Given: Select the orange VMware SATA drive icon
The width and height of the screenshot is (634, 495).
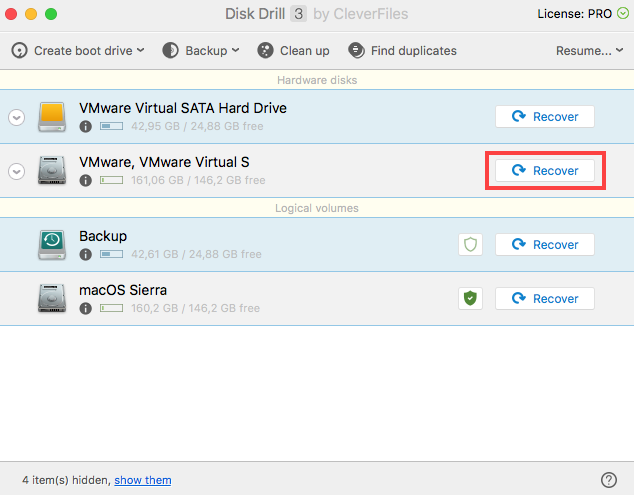Looking at the screenshot, I should [x=52, y=117].
